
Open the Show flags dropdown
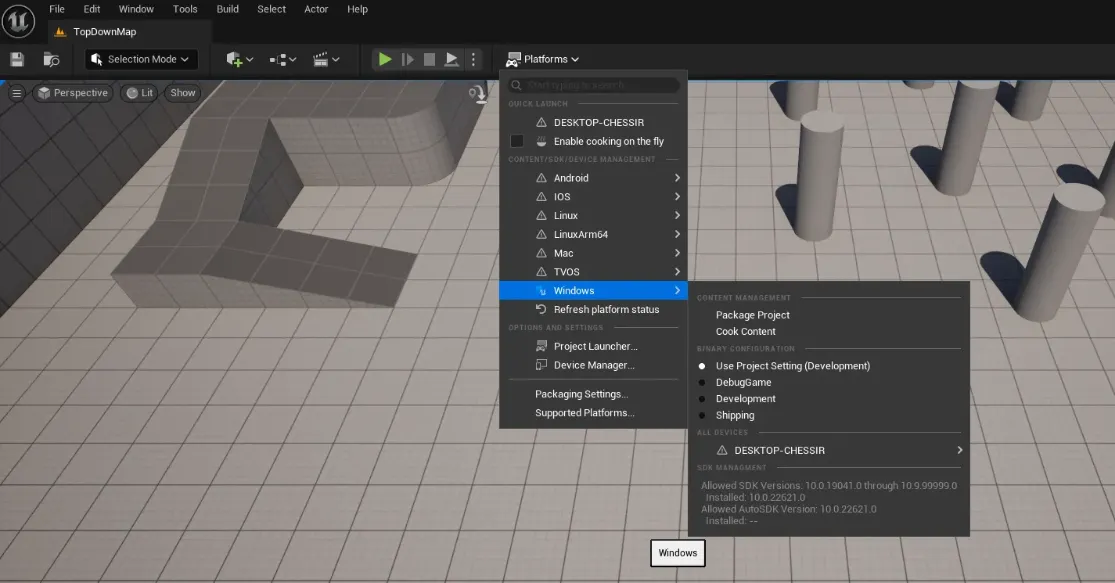(183, 93)
